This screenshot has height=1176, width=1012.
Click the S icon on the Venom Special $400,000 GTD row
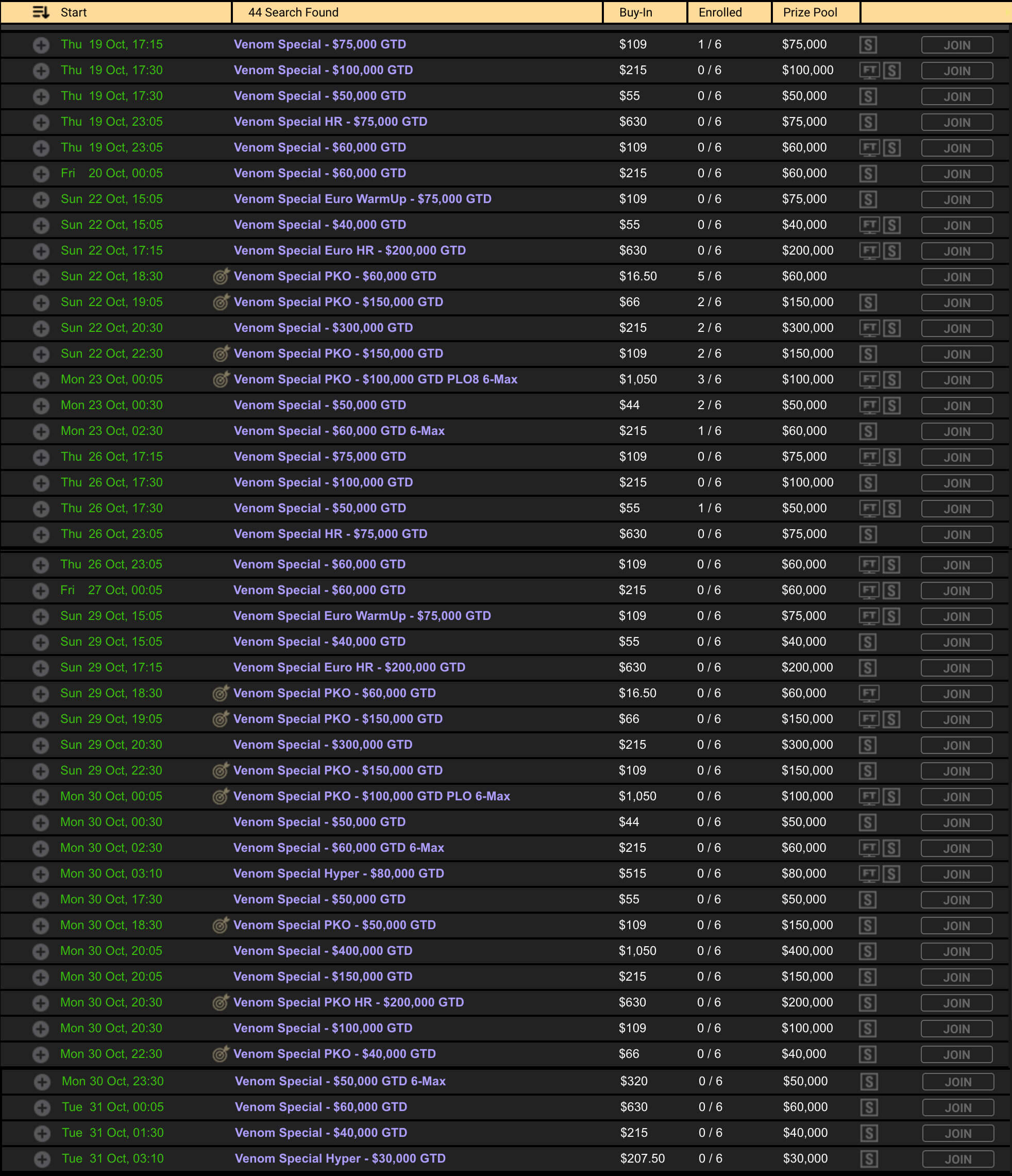[867, 951]
